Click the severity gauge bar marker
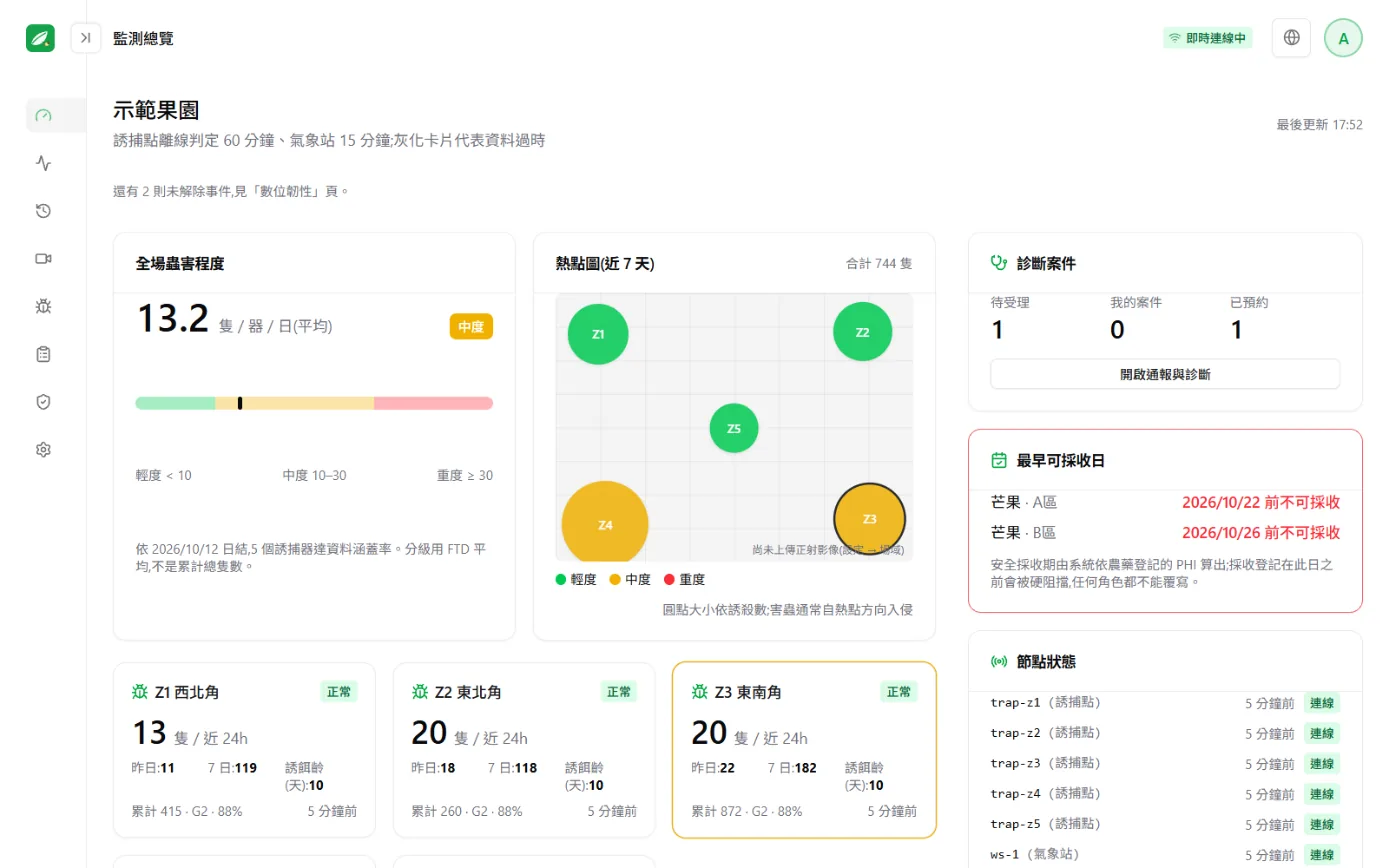The width and height of the screenshot is (1388, 868). pos(240,403)
